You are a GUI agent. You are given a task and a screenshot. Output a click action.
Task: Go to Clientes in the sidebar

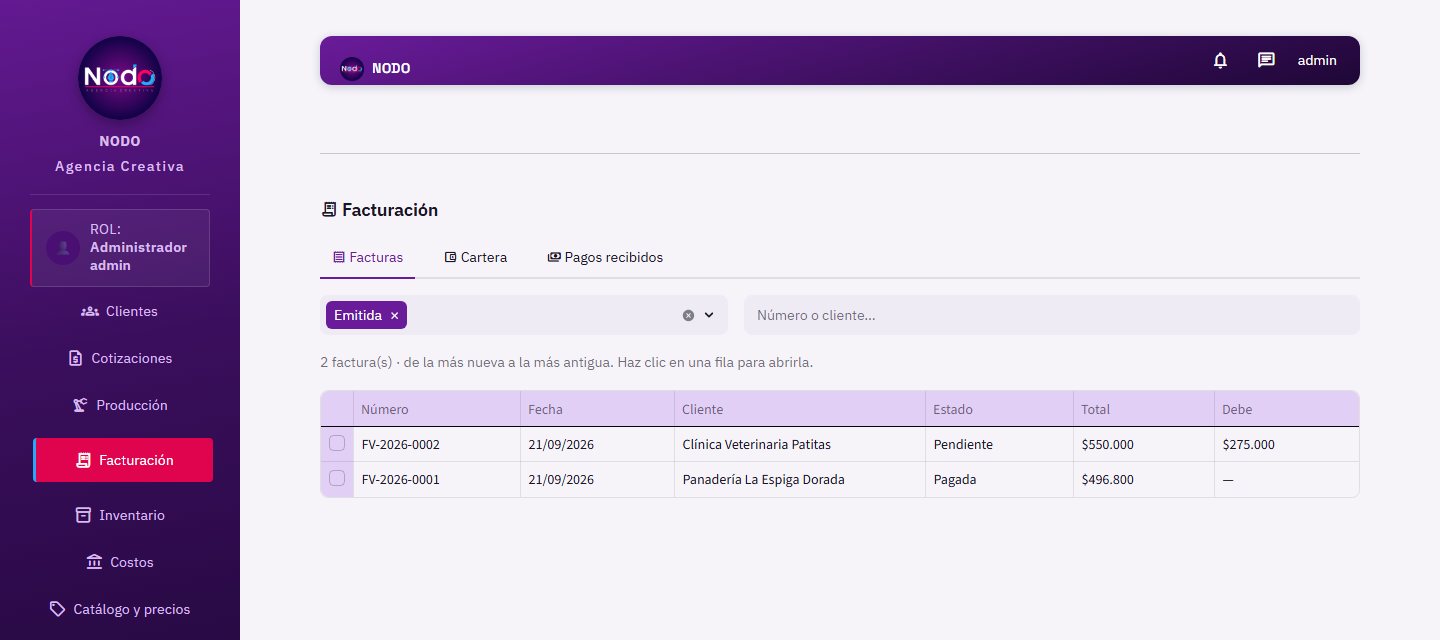tap(120, 311)
